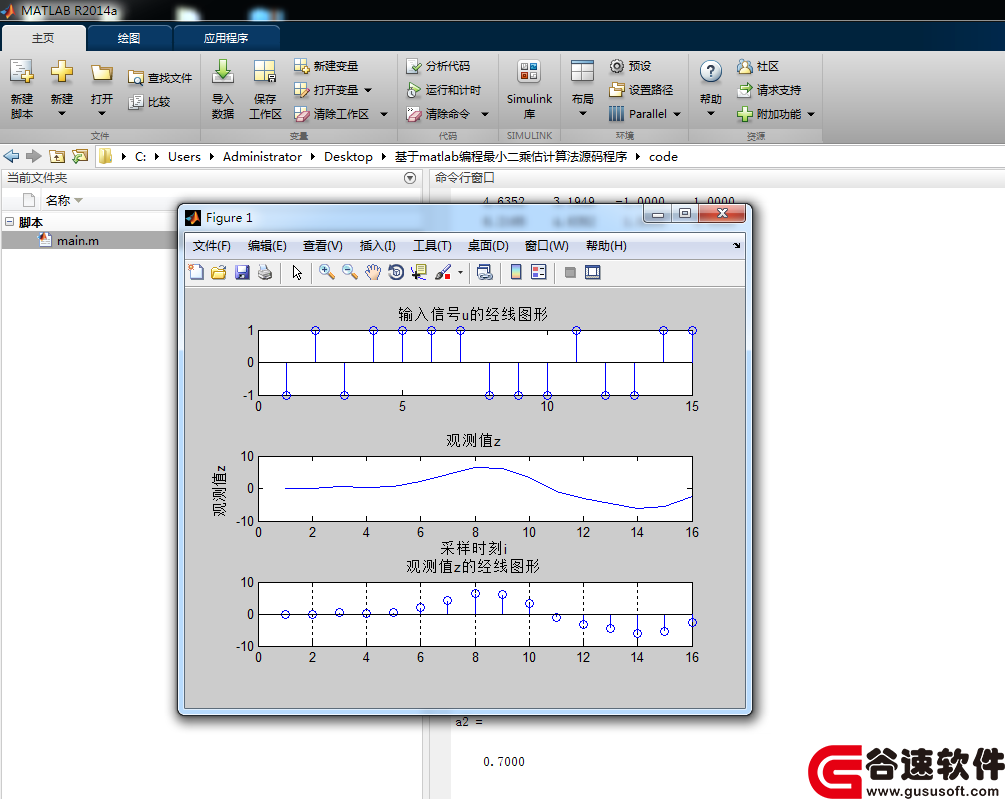The width and height of the screenshot is (1005, 799).
Task: Go forward with the gray right arrow
Action: point(34,156)
